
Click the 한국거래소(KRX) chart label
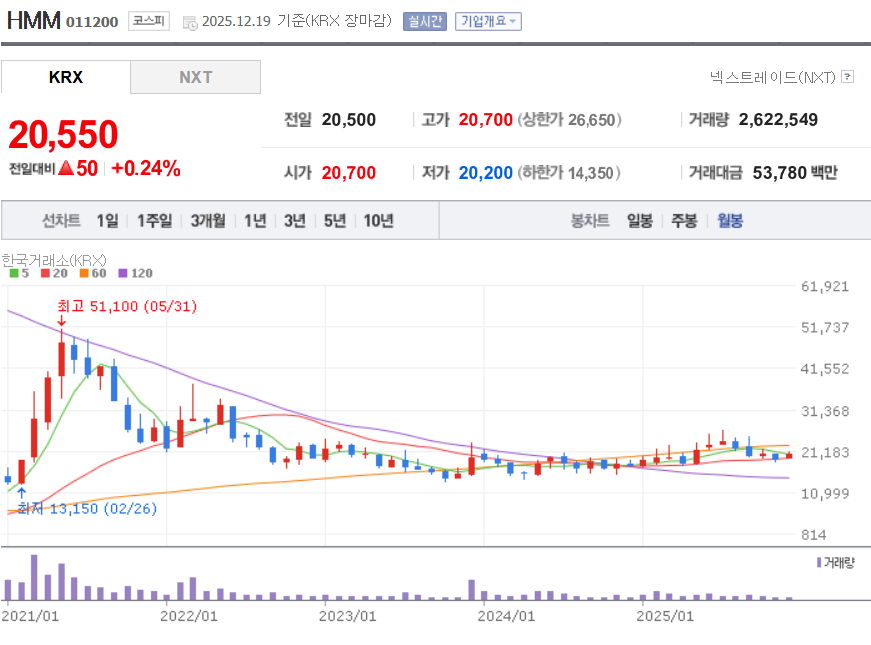coord(54,260)
